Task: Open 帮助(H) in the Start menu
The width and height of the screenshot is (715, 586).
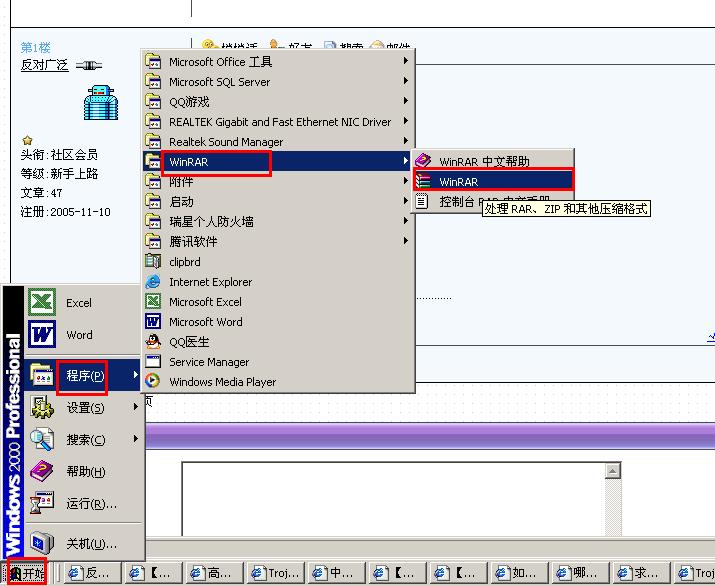Action: click(82, 471)
